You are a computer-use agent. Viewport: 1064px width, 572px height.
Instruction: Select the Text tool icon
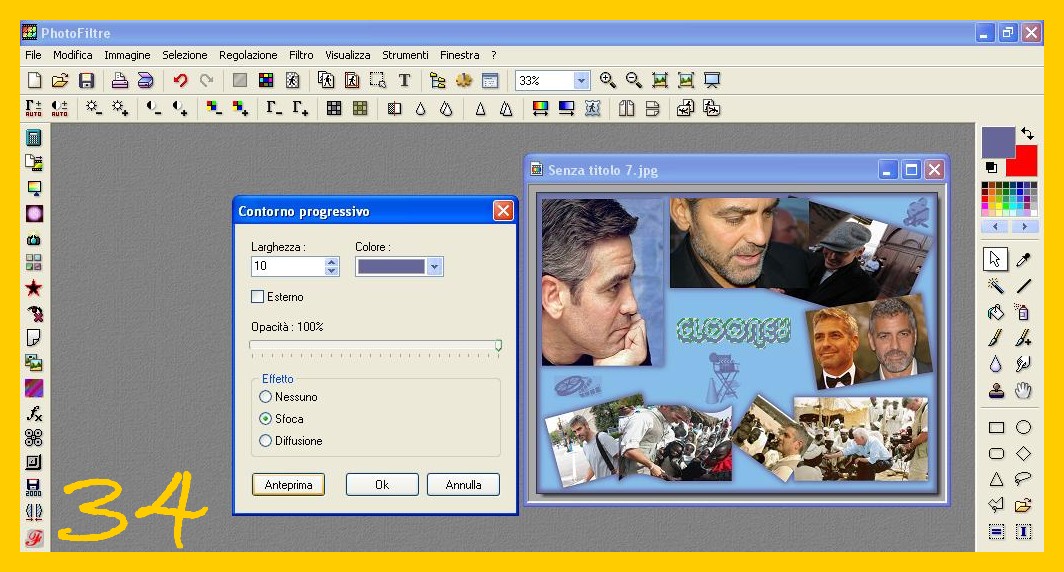coord(404,81)
